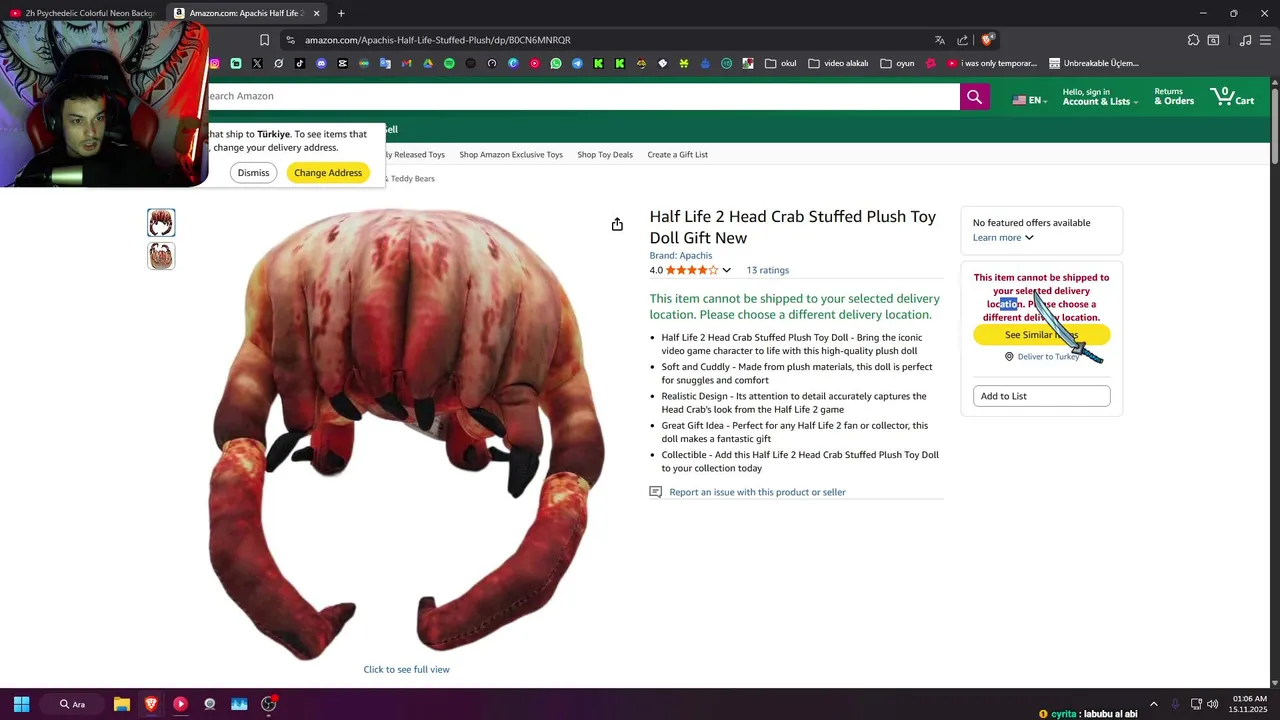Expand the star rating breakdown arrow
This screenshot has height=720, width=1280.
(726, 270)
